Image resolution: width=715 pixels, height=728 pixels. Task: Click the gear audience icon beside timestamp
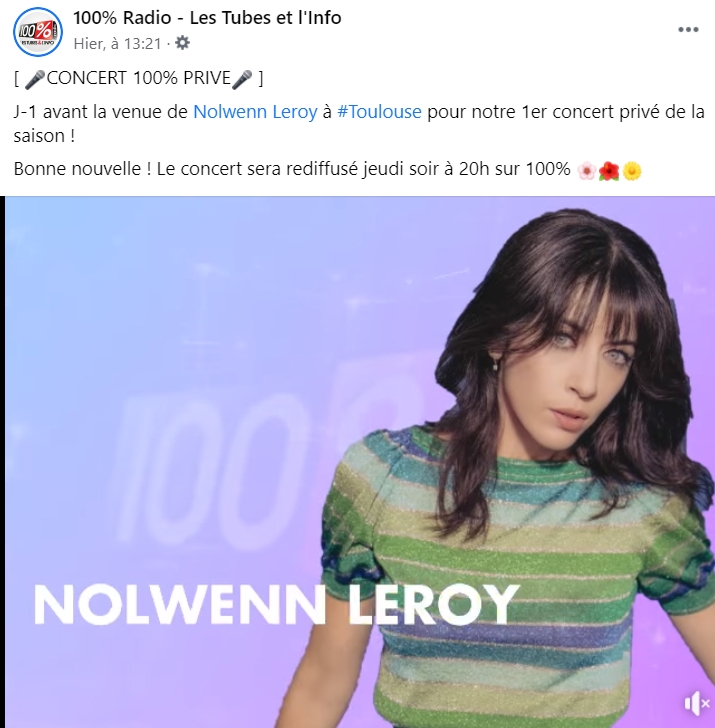(x=182, y=43)
